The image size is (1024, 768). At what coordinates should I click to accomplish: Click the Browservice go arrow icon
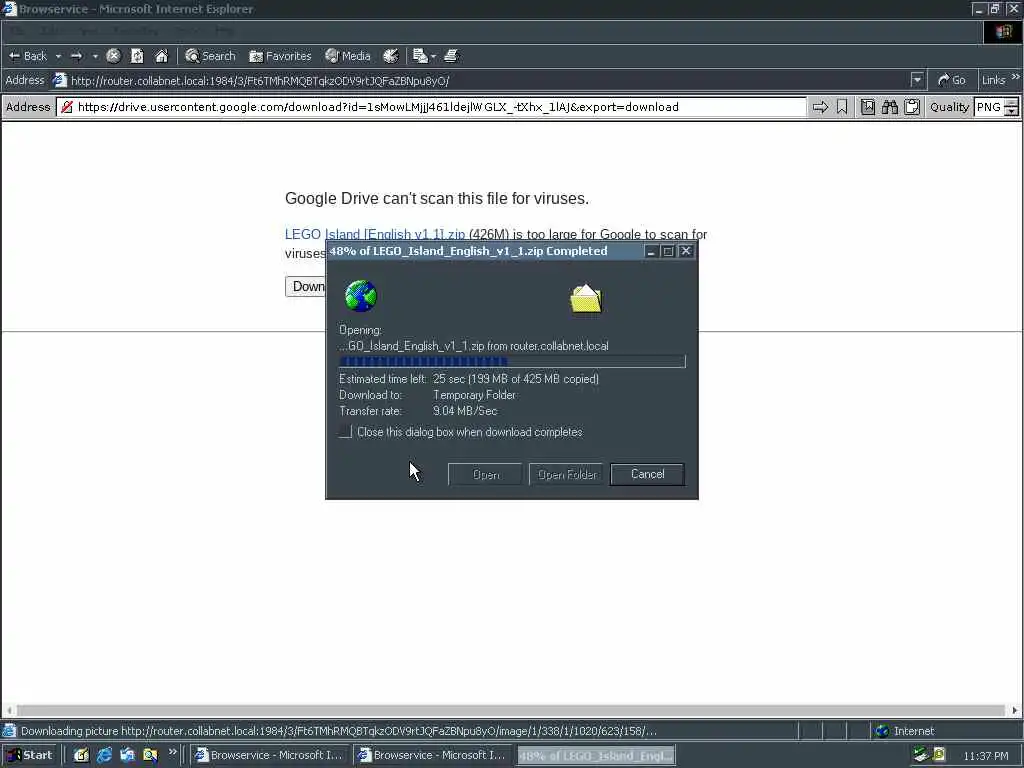tap(820, 107)
